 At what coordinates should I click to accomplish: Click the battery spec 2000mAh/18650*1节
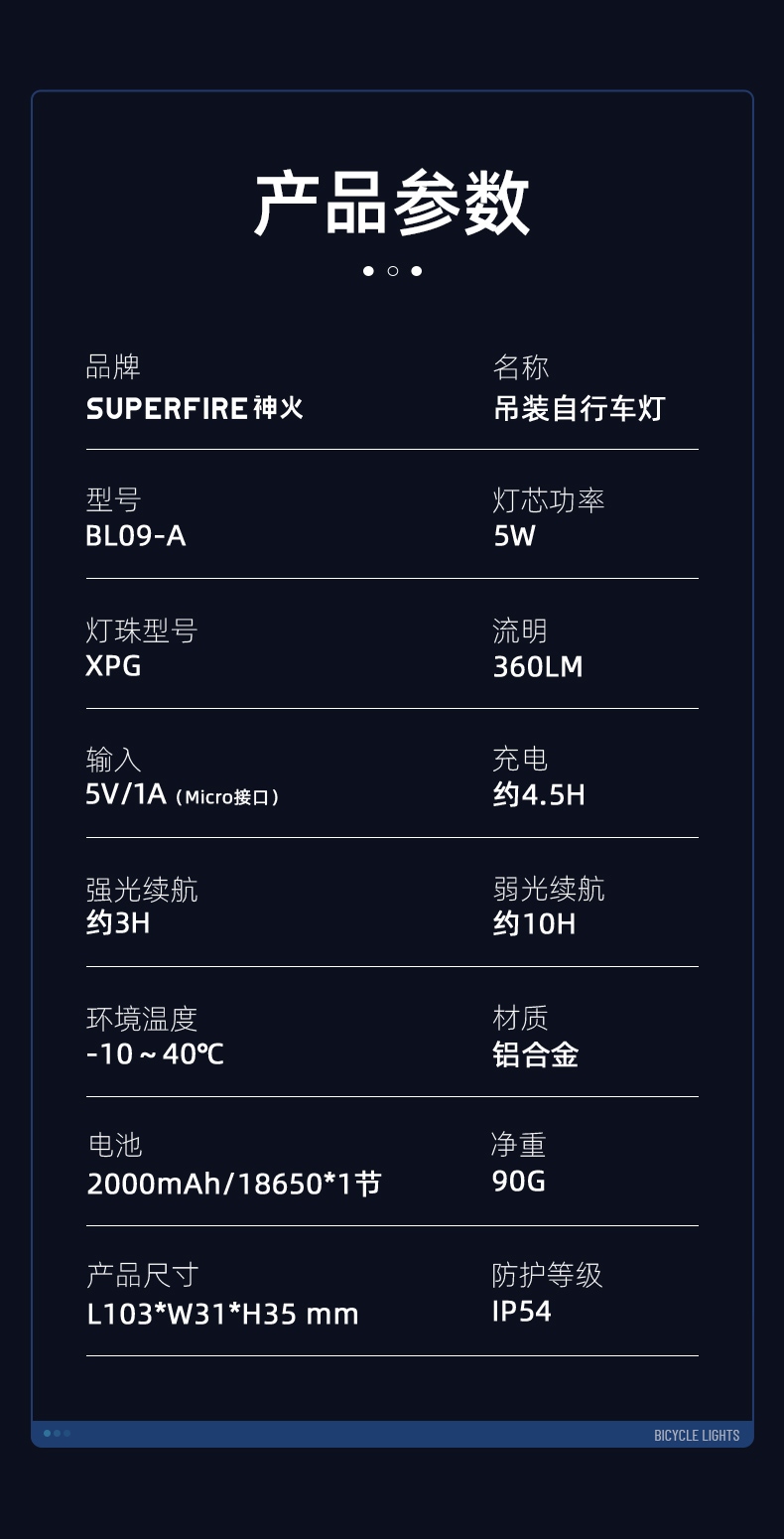[x=233, y=1184]
